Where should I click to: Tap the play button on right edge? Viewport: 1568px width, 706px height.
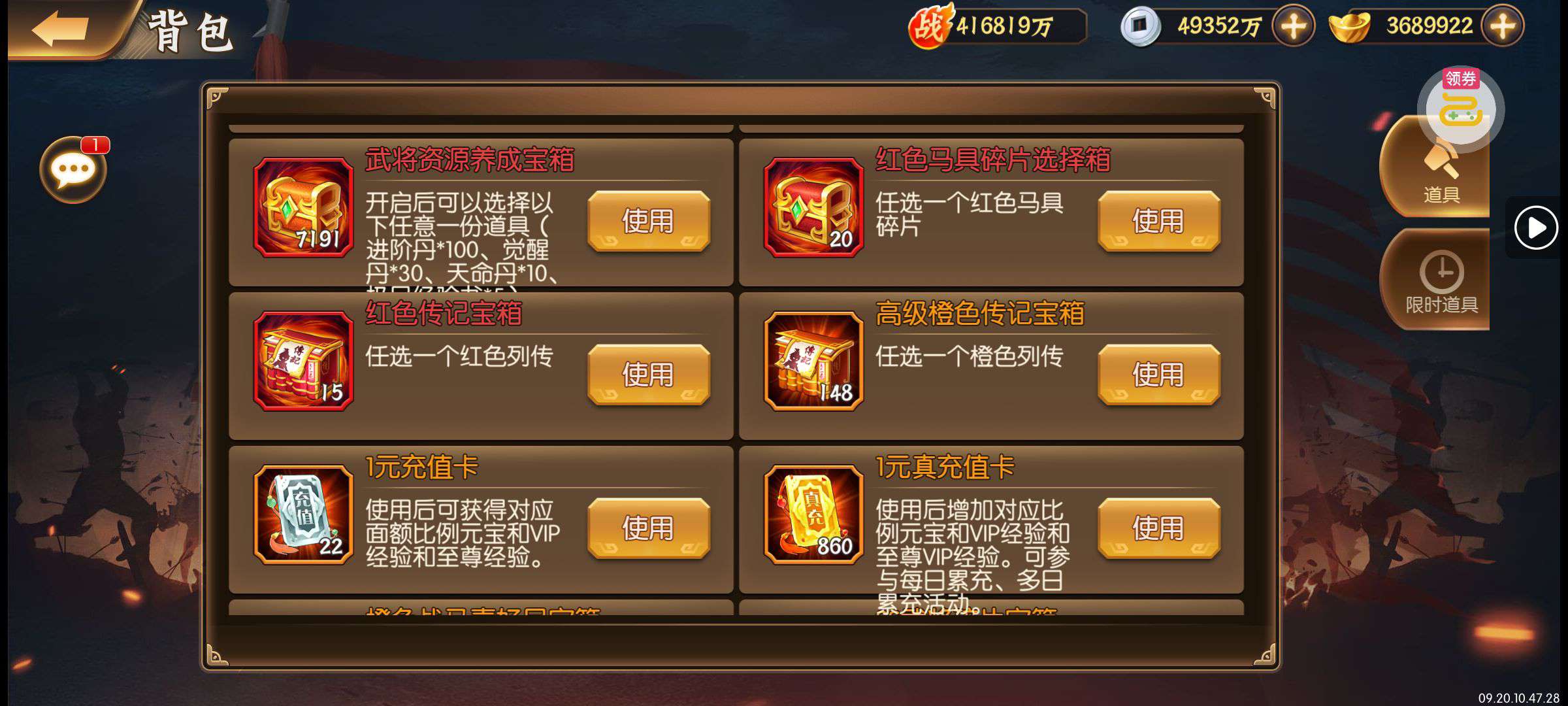pyautogui.click(x=1536, y=227)
